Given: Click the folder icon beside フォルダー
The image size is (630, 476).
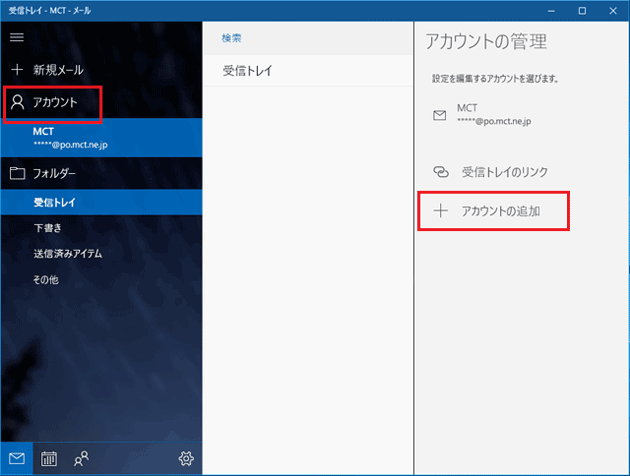Looking at the screenshot, I should pyautogui.click(x=17, y=173).
